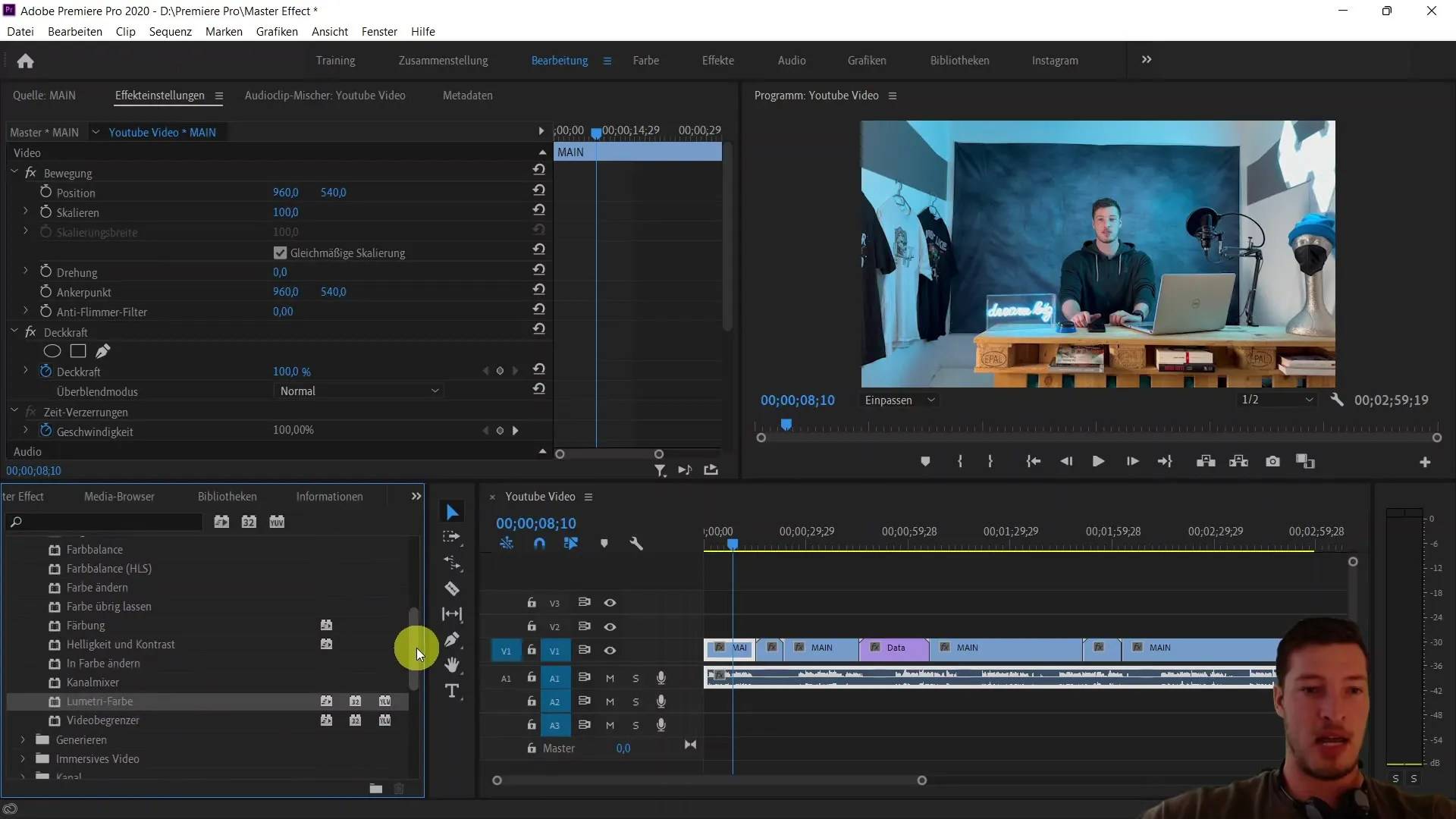
Task: Open timeline display settings wrench
Action: click(636, 544)
